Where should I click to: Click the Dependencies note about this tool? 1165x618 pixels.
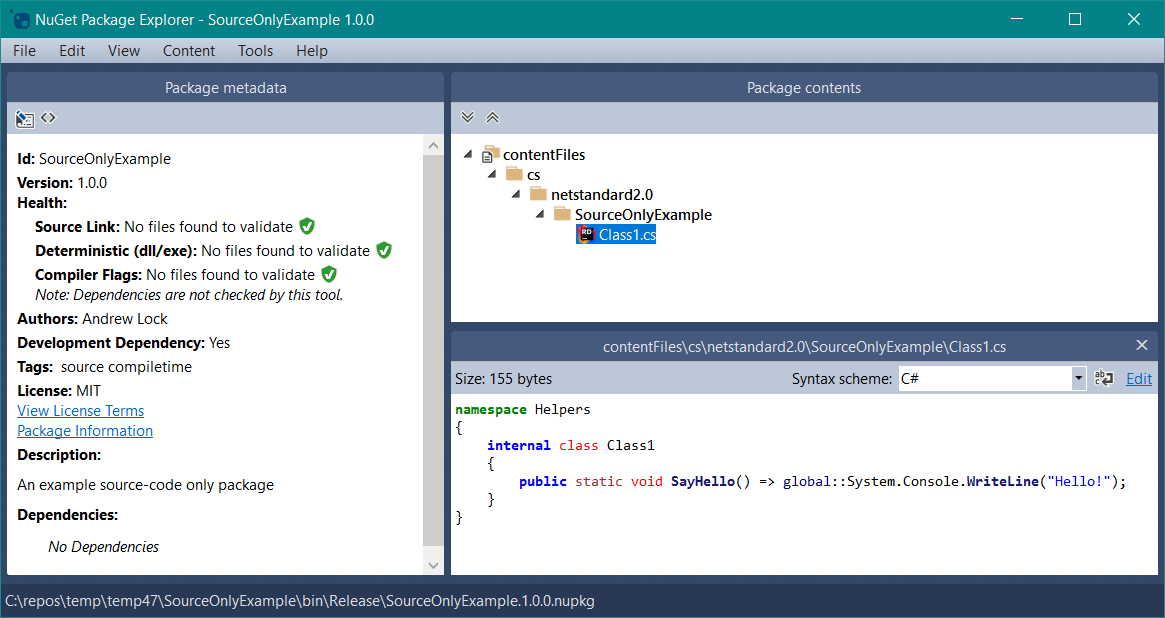(189, 295)
